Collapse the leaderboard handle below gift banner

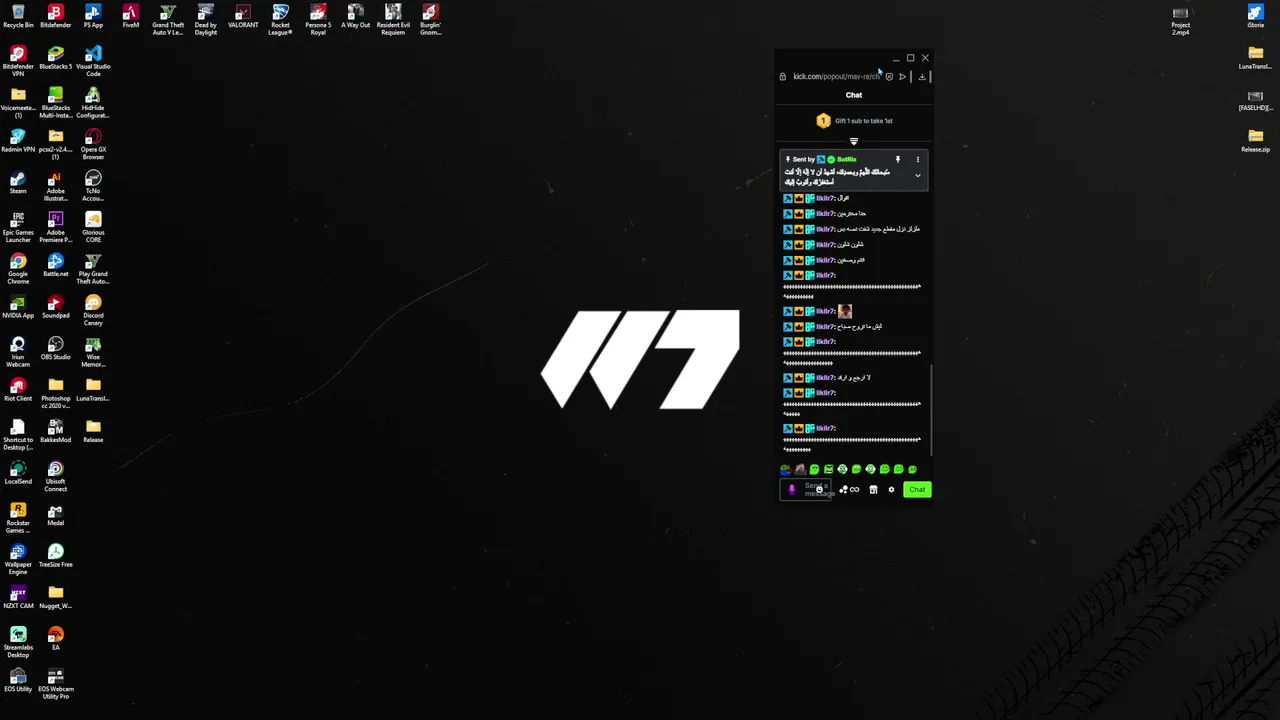pos(854,141)
